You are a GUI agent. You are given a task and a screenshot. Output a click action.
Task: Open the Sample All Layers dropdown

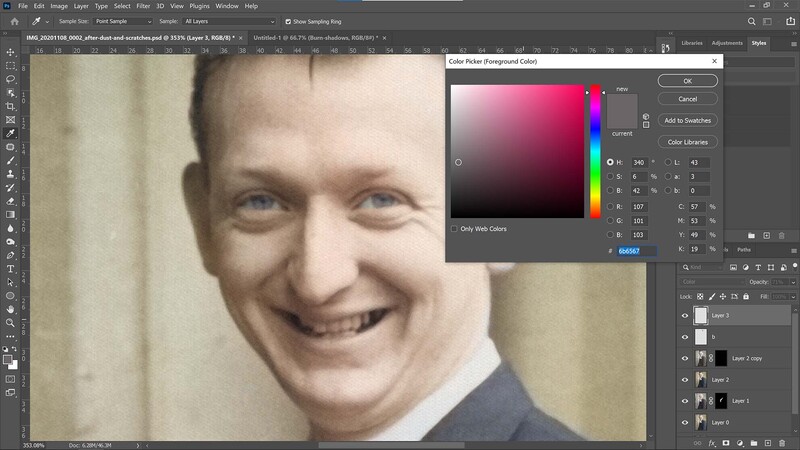(229, 21)
